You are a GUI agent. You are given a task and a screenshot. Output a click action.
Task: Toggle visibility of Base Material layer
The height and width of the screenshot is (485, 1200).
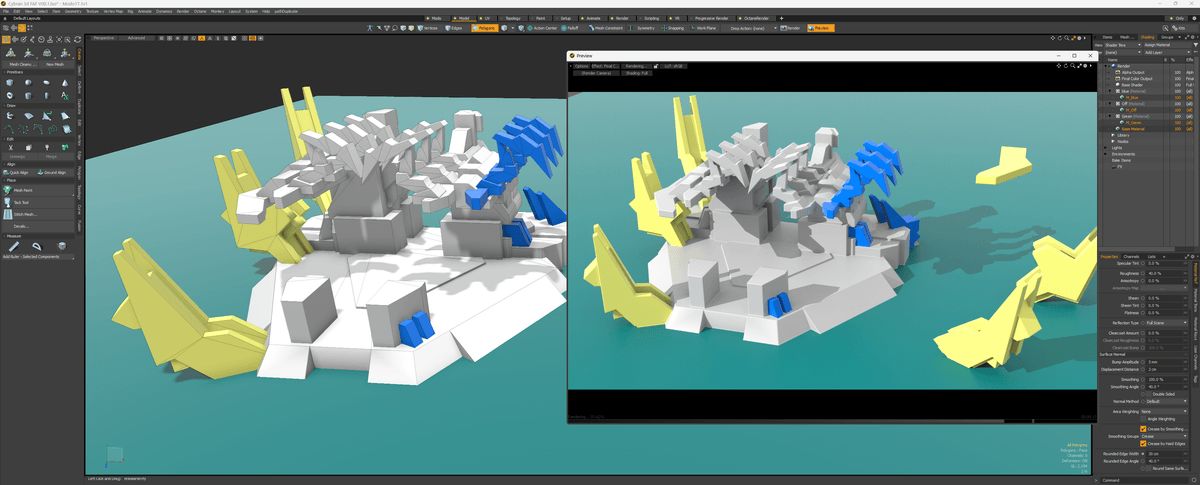click(x=1101, y=129)
